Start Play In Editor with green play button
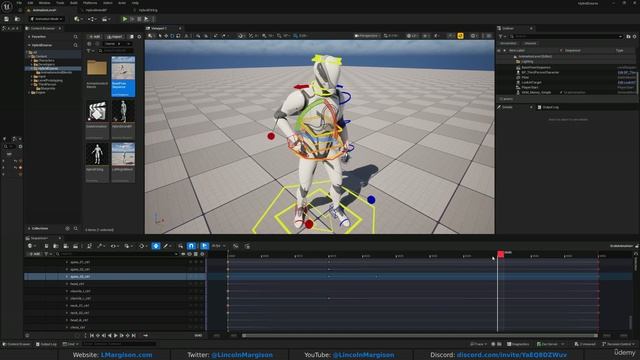 (x=125, y=19)
